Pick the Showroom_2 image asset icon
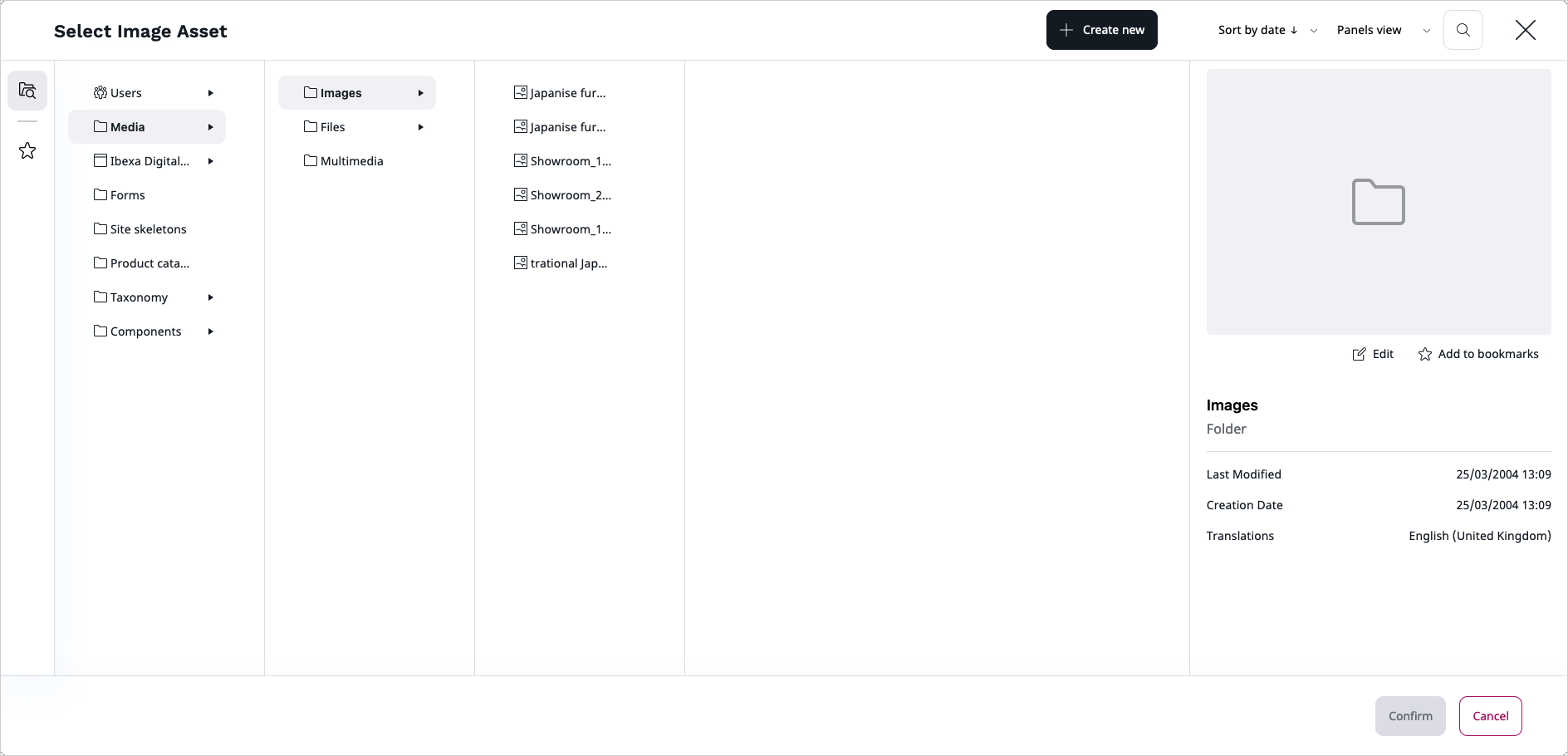The height and width of the screenshot is (756, 1568). click(521, 194)
